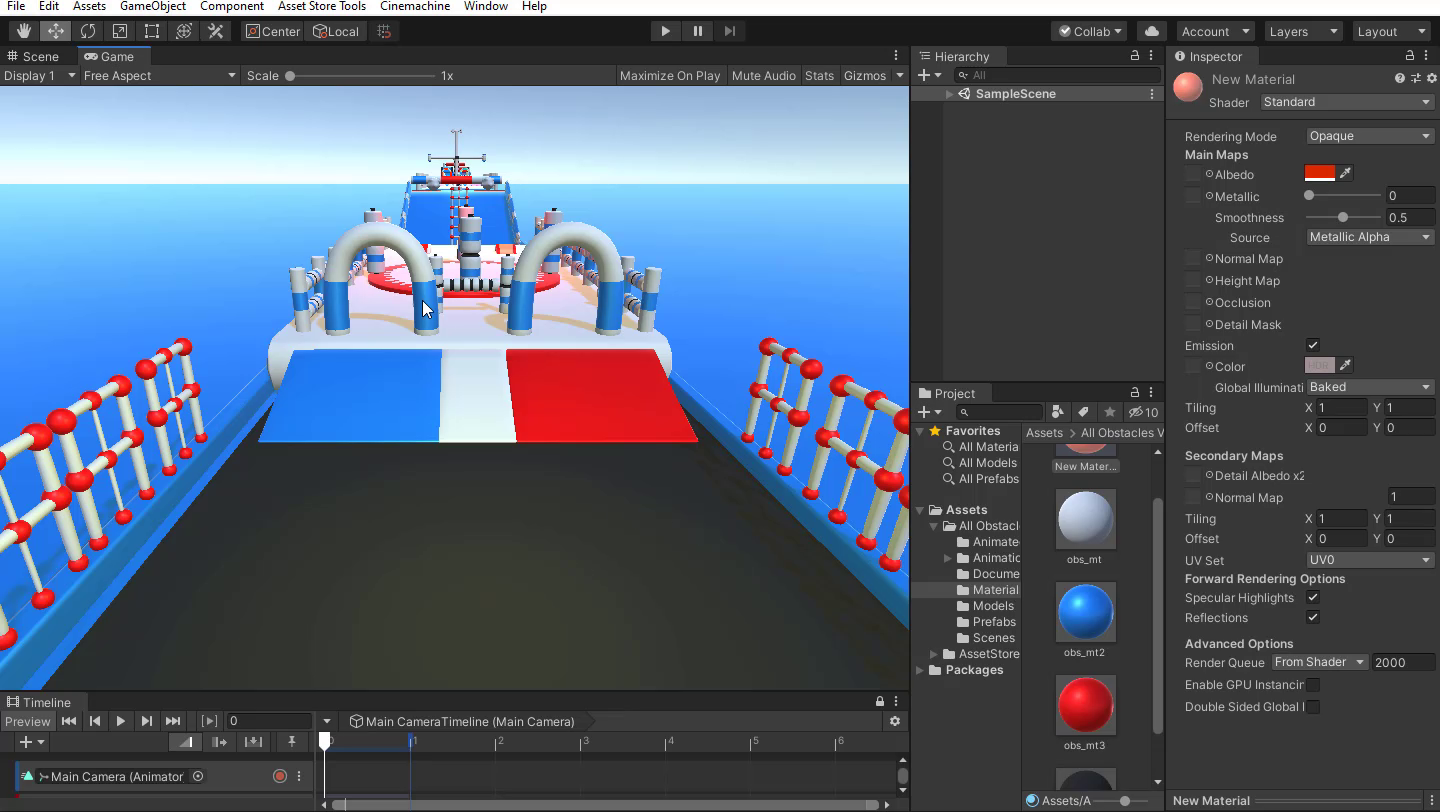Open material help reference icon in Inspector
This screenshot has height=812, width=1440.
1399,78
